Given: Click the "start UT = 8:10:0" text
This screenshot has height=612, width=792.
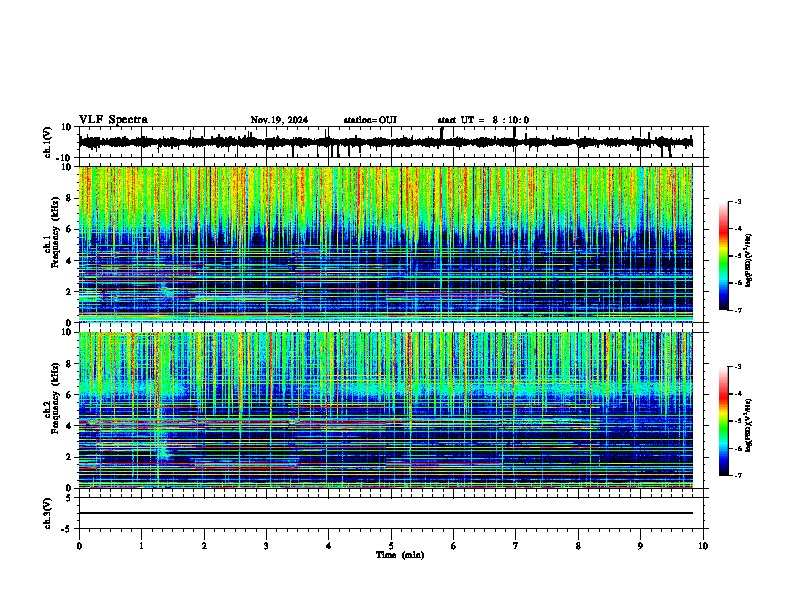Looking at the screenshot, I should point(483,120).
